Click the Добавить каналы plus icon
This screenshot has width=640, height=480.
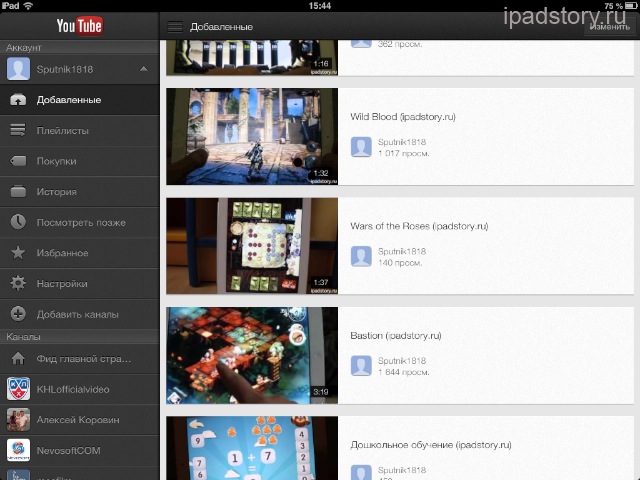[18, 314]
